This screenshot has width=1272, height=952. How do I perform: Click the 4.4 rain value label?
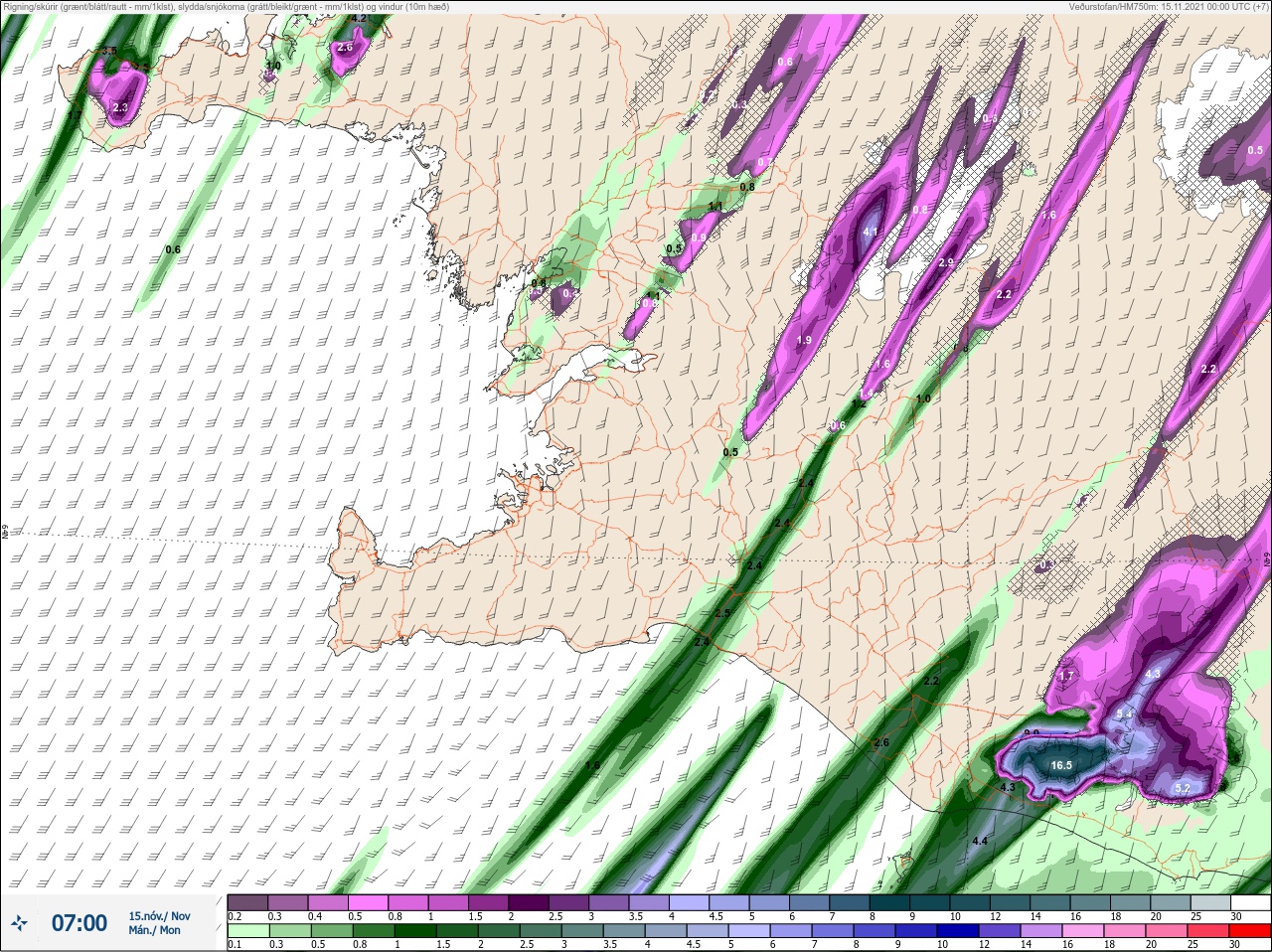click(x=980, y=841)
